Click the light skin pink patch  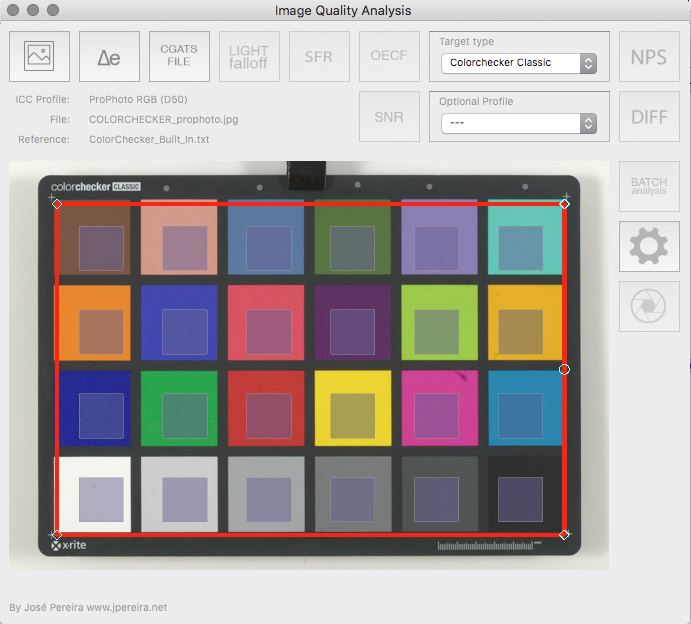coord(179,237)
